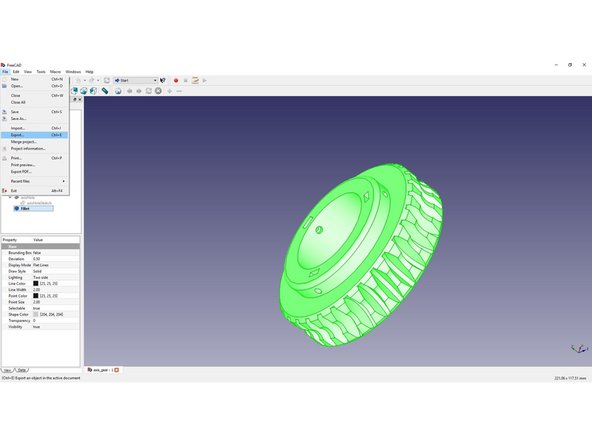Set view with first teal cube icon
The image size is (592, 444).
74,91
